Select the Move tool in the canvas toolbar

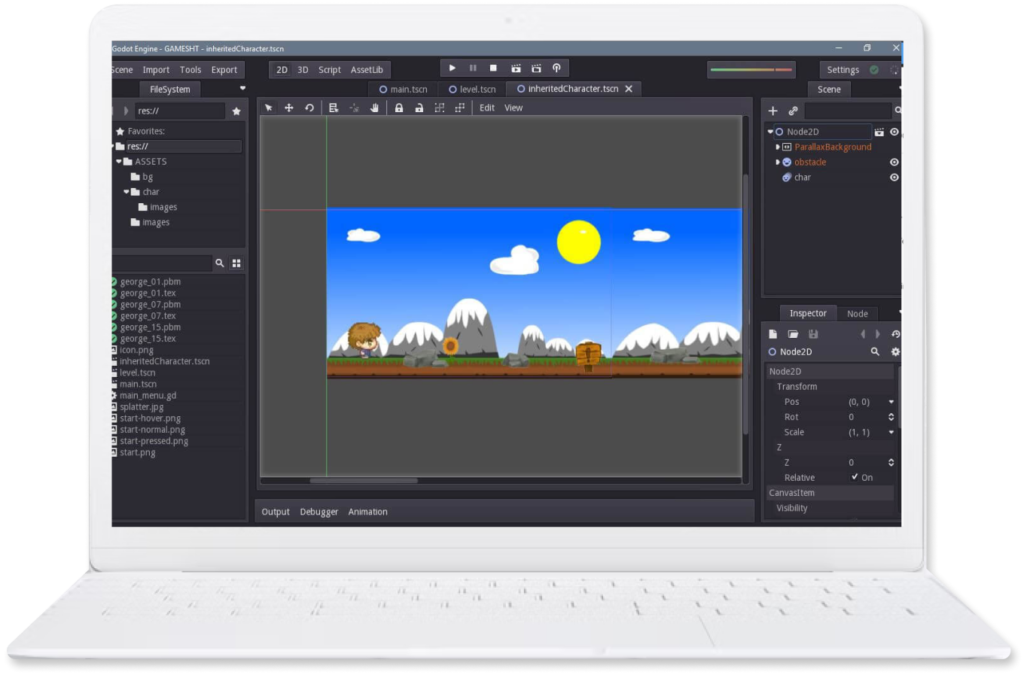click(x=288, y=107)
